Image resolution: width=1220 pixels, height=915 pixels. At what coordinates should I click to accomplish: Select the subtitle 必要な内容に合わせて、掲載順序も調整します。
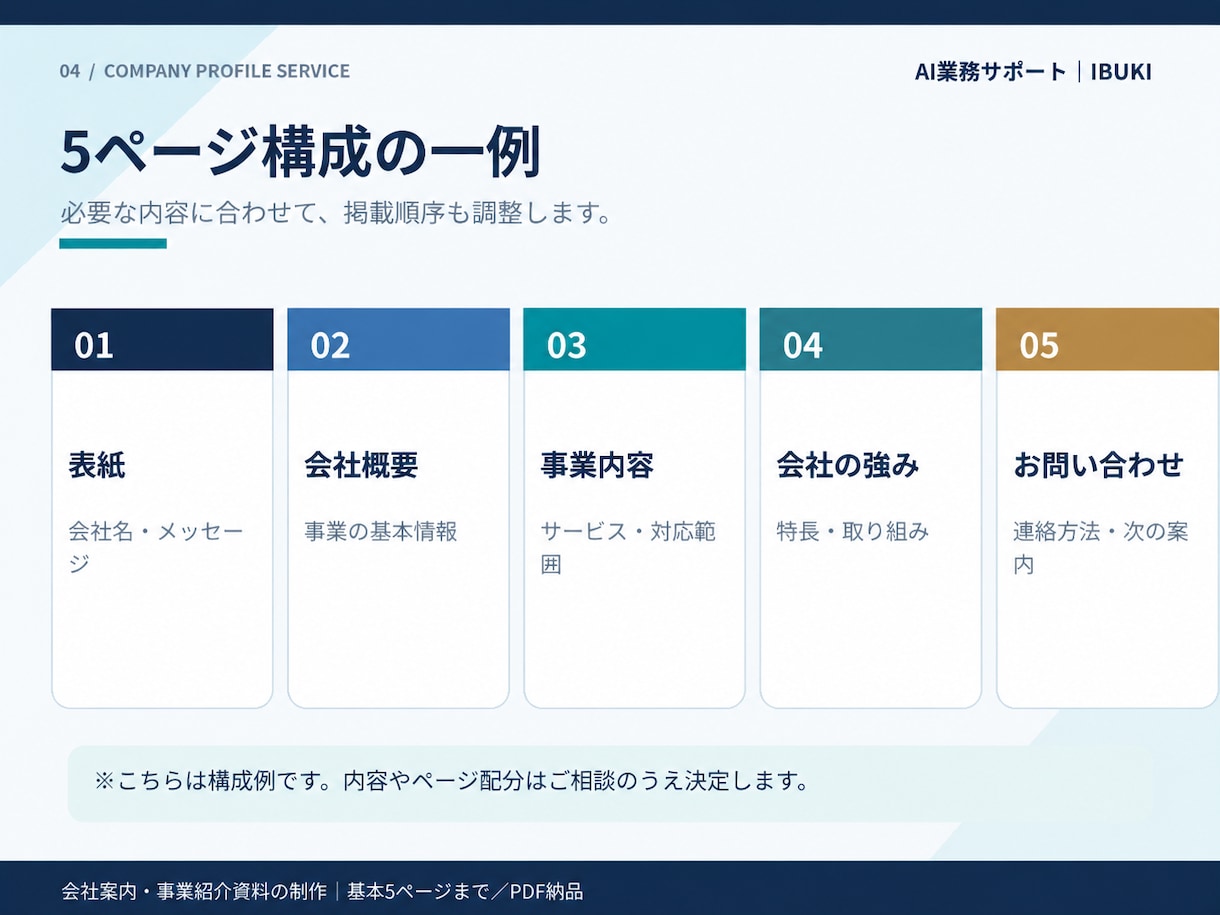pos(335,213)
